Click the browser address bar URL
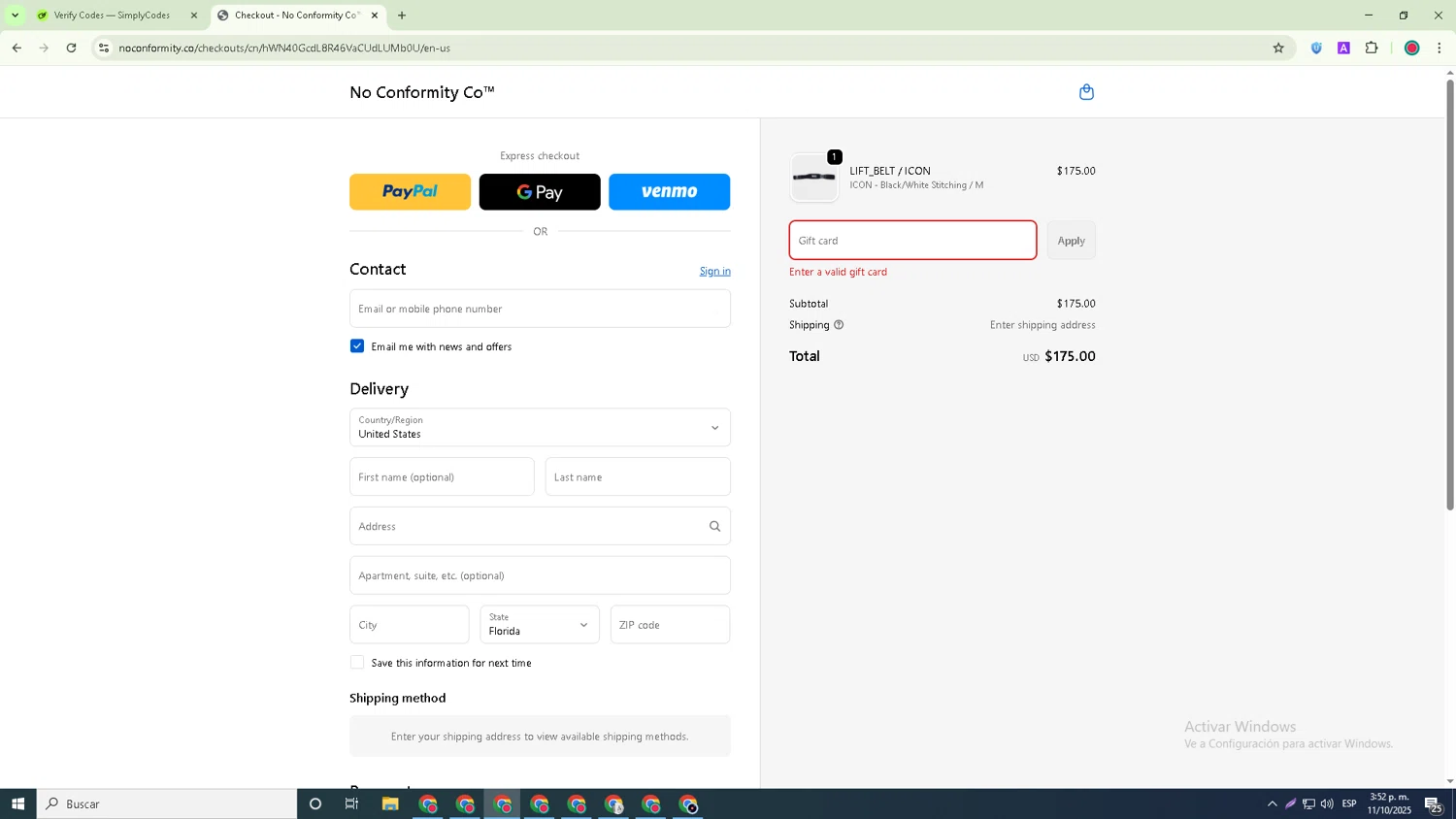Screen dimensions: 1456x819 tap(284, 48)
